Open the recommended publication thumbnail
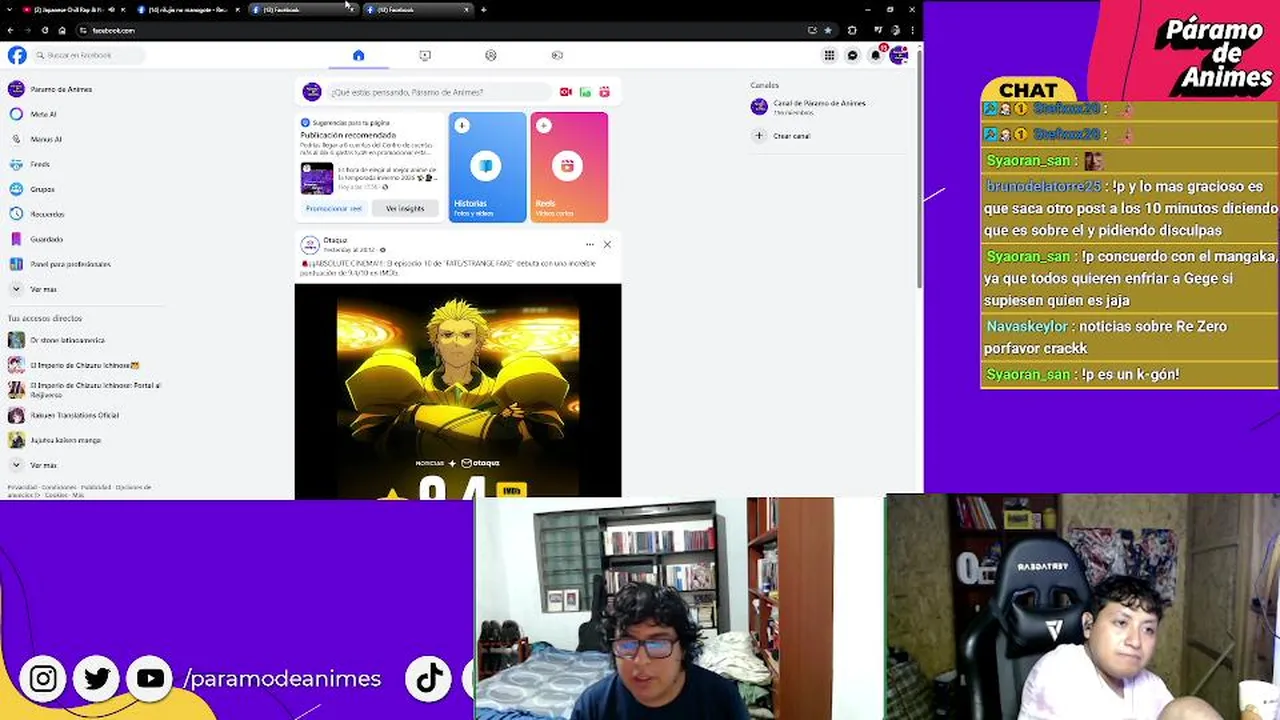 click(317, 178)
